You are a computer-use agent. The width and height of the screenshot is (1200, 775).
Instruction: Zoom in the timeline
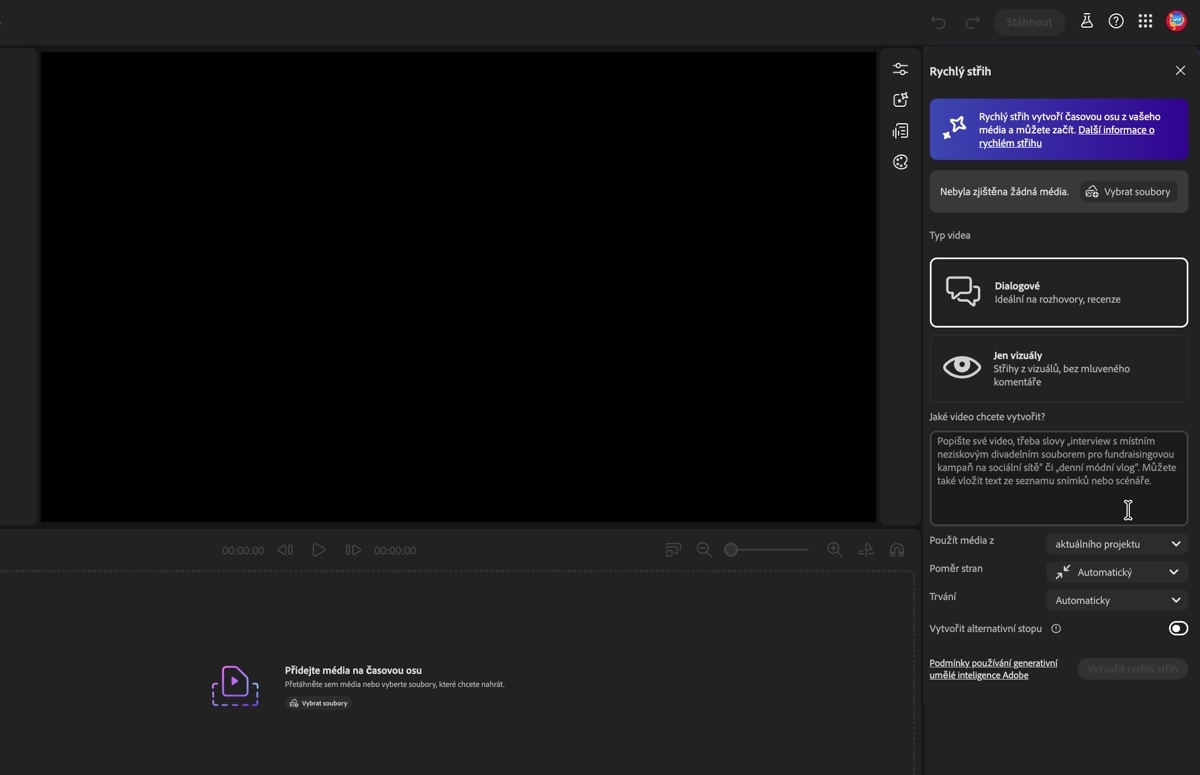(835, 550)
